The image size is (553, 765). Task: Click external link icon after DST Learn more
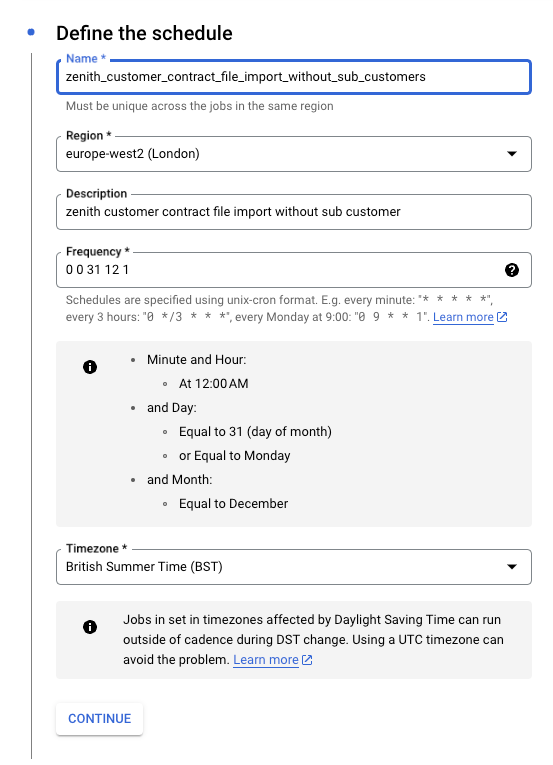click(307, 660)
